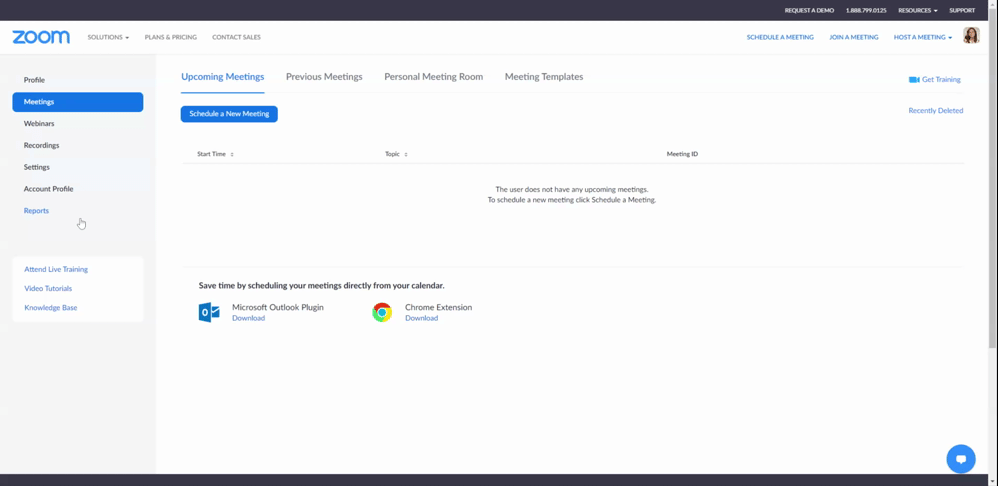Click 'The user does not have any upcoming meetings' text

click(572, 190)
